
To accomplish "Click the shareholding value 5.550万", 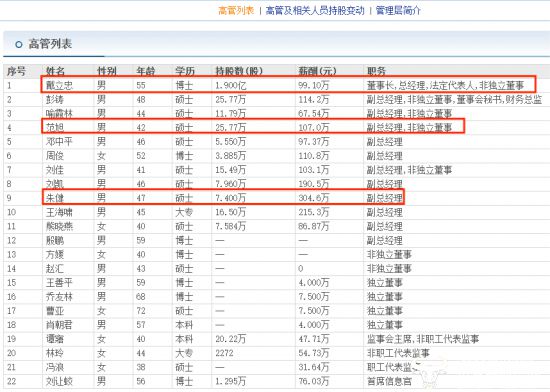I will [x=230, y=142].
